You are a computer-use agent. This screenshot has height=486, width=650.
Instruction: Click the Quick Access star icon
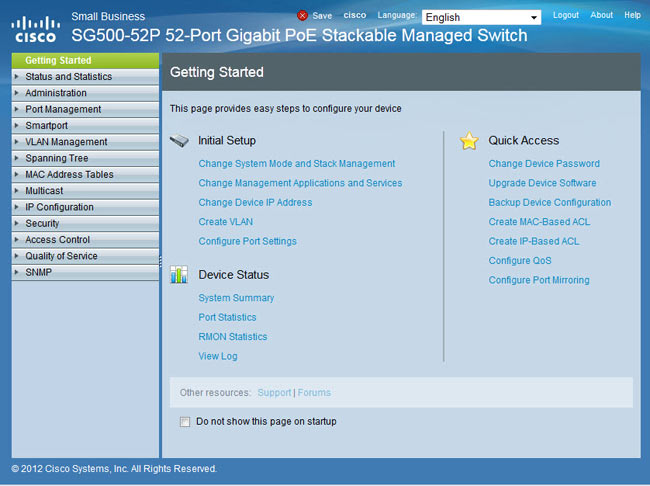[469, 141]
